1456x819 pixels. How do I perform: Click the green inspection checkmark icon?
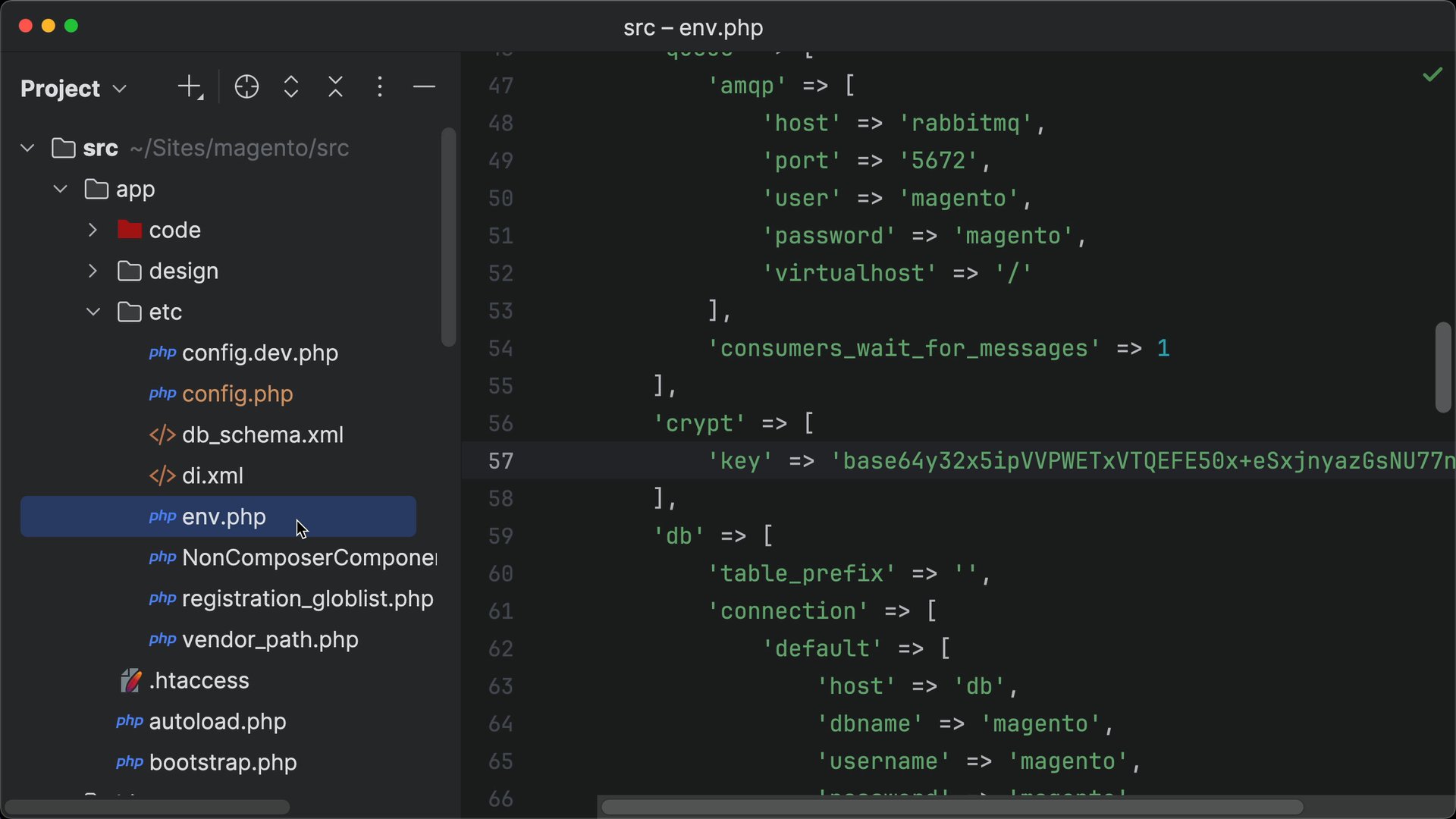(x=1432, y=74)
